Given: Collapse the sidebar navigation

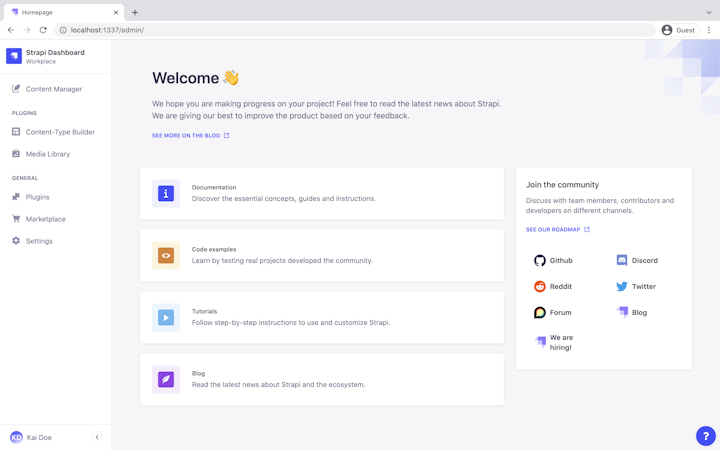Looking at the screenshot, I should [x=97, y=437].
